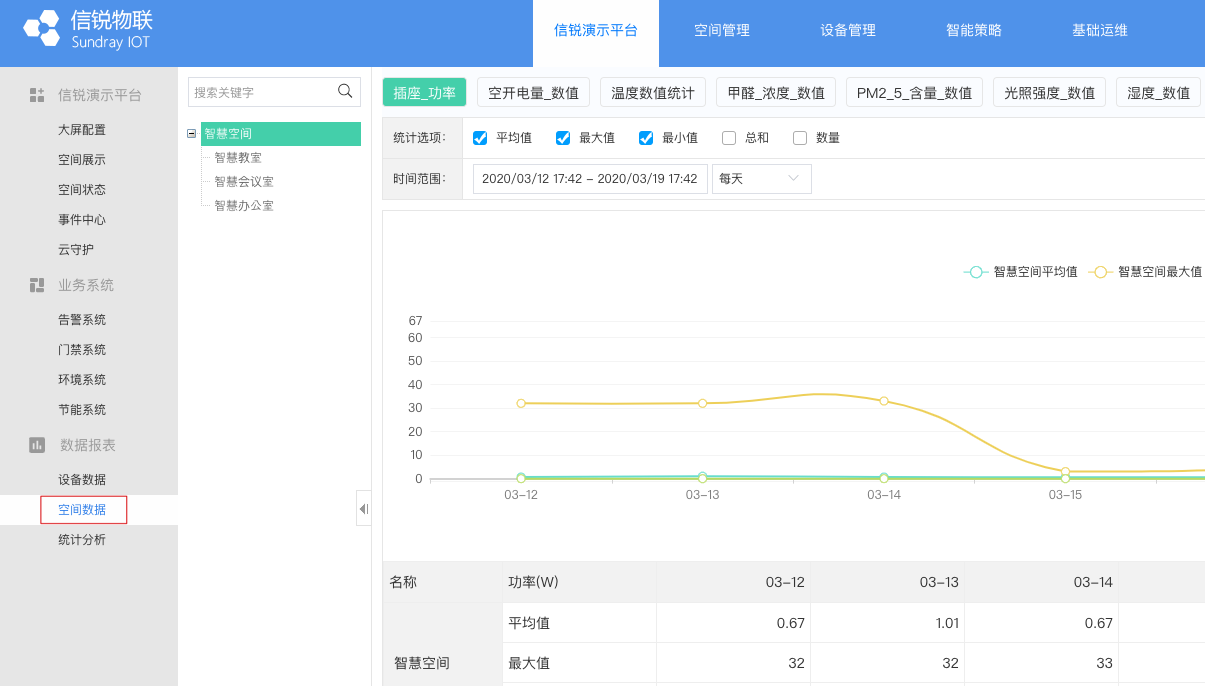Click the search magnifier icon
1205x686 pixels.
345,91
